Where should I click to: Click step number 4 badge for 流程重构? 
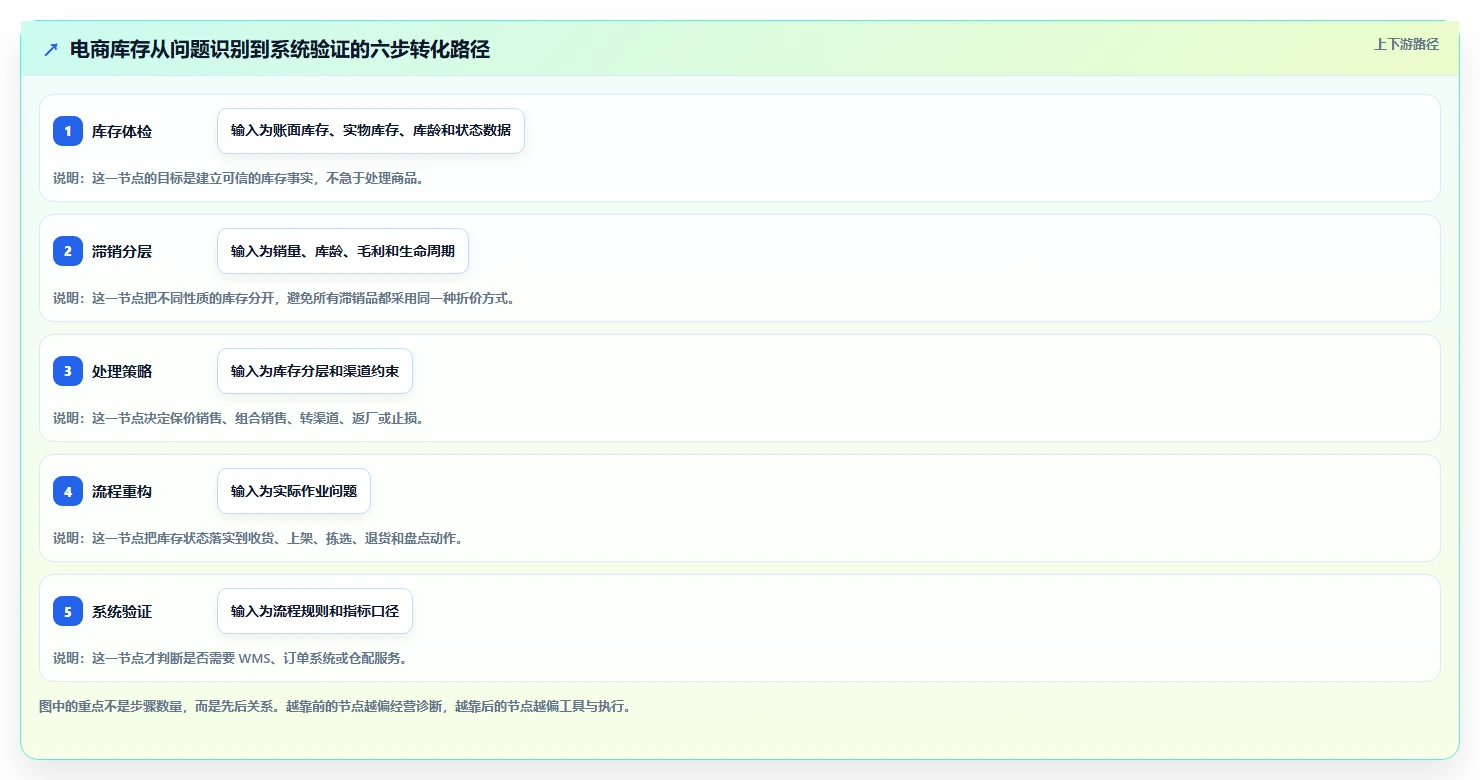[68, 491]
